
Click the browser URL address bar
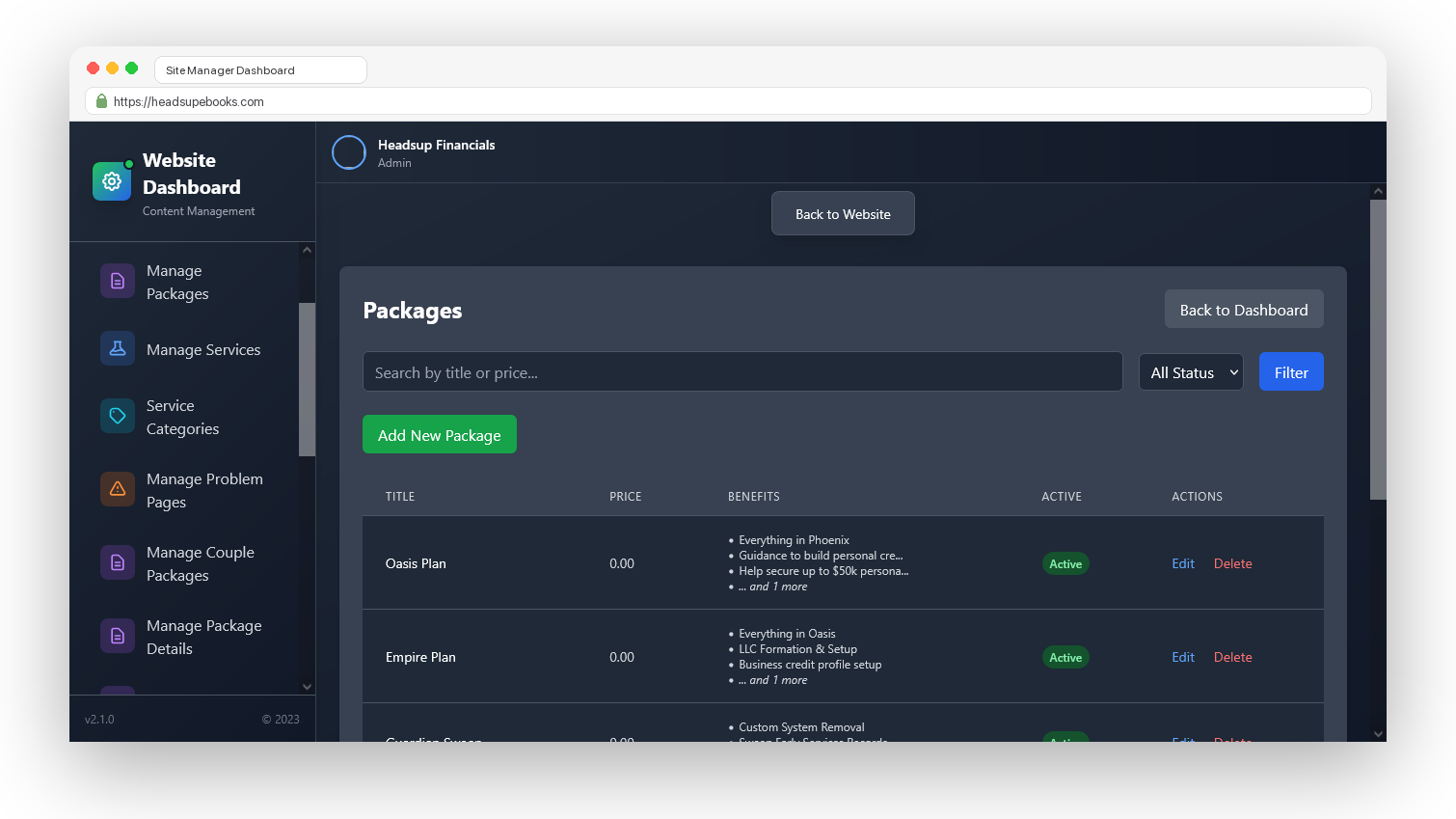[x=728, y=101]
